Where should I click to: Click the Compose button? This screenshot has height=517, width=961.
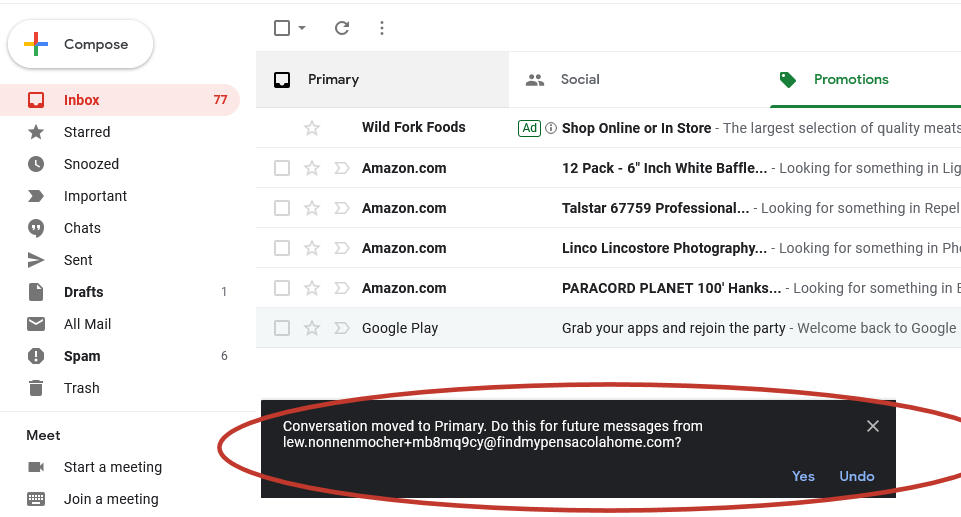tap(80, 44)
